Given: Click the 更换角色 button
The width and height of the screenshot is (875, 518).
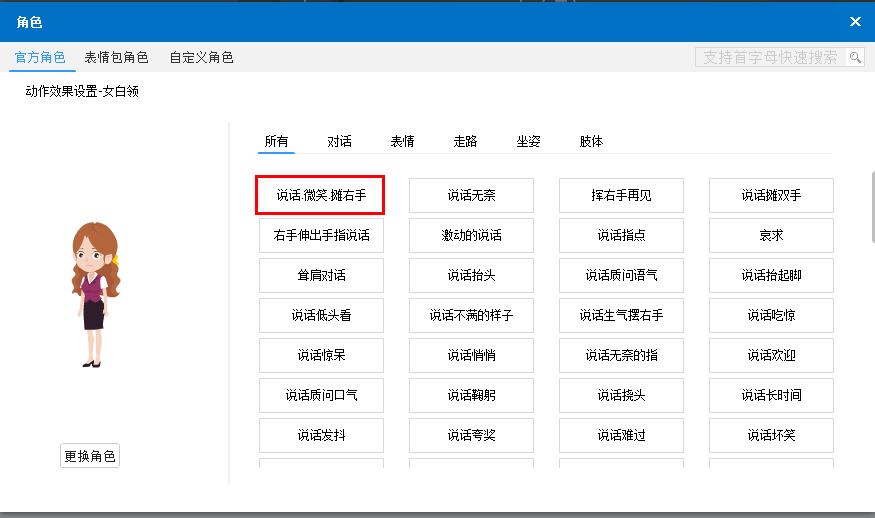Looking at the screenshot, I should [x=90, y=456].
